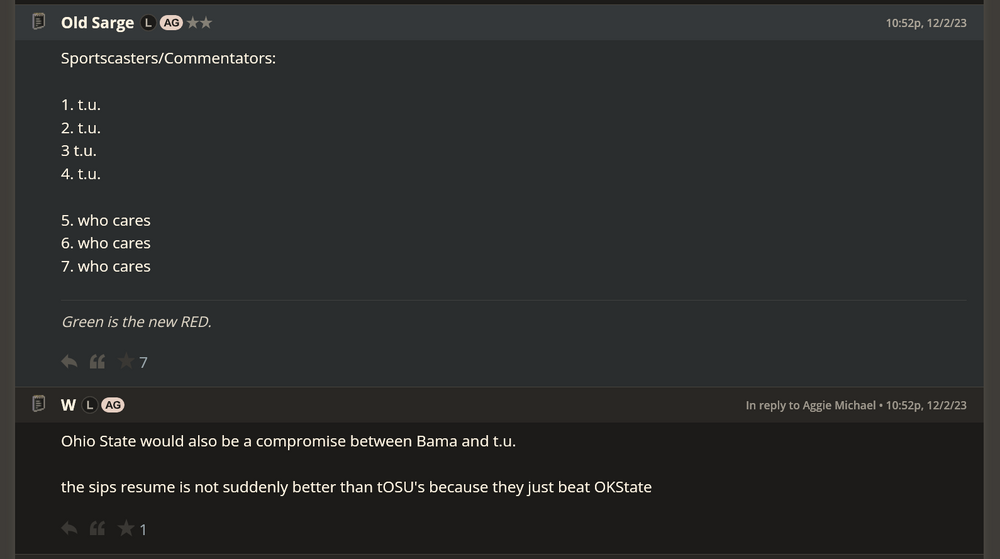Click the timestamp on Old Sarge's post
The height and width of the screenshot is (559, 1000).
click(x=926, y=22)
